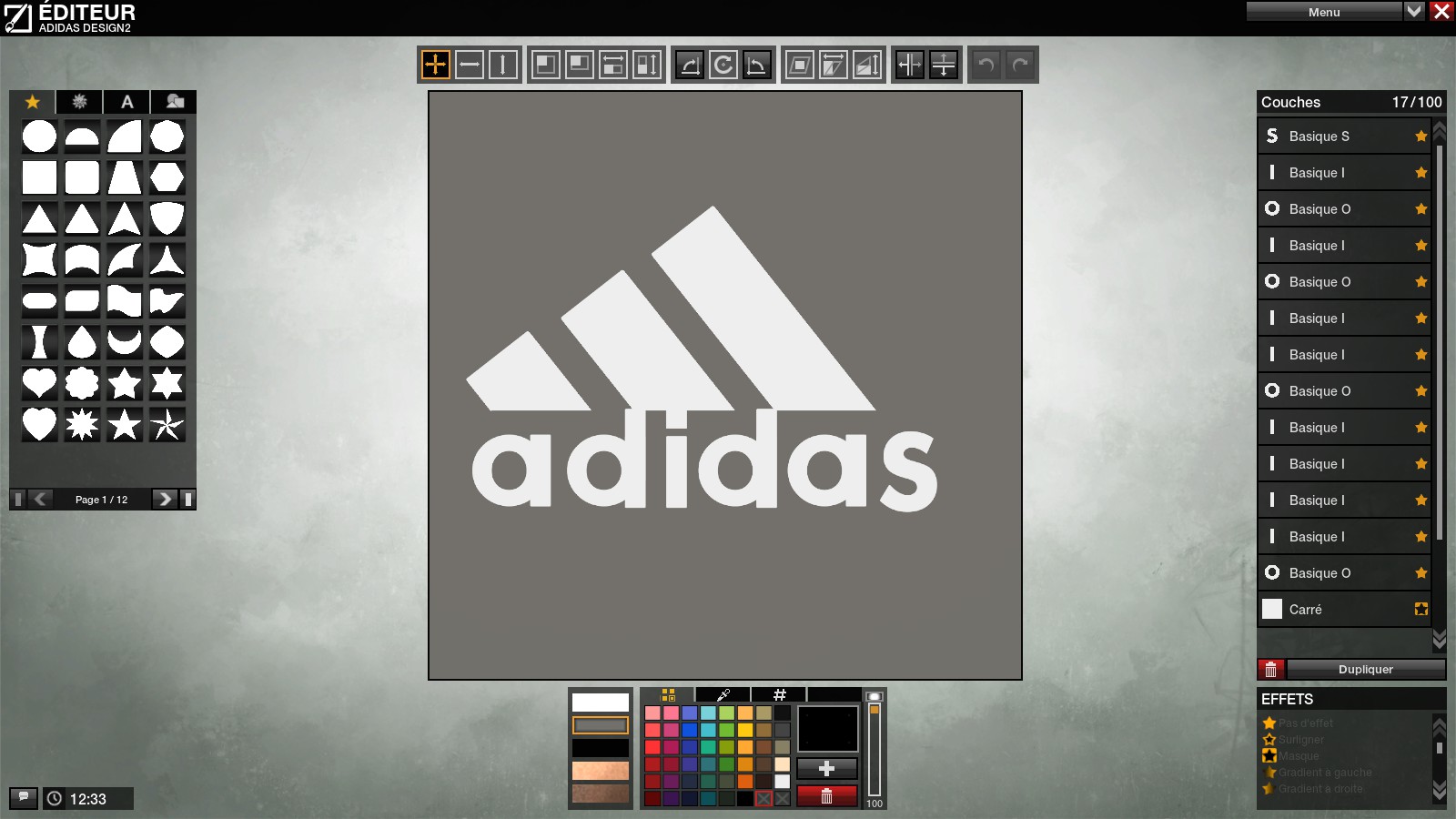The width and height of the screenshot is (1456, 819).
Task: Pick the circle shape
Action: (x=39, y=136)
